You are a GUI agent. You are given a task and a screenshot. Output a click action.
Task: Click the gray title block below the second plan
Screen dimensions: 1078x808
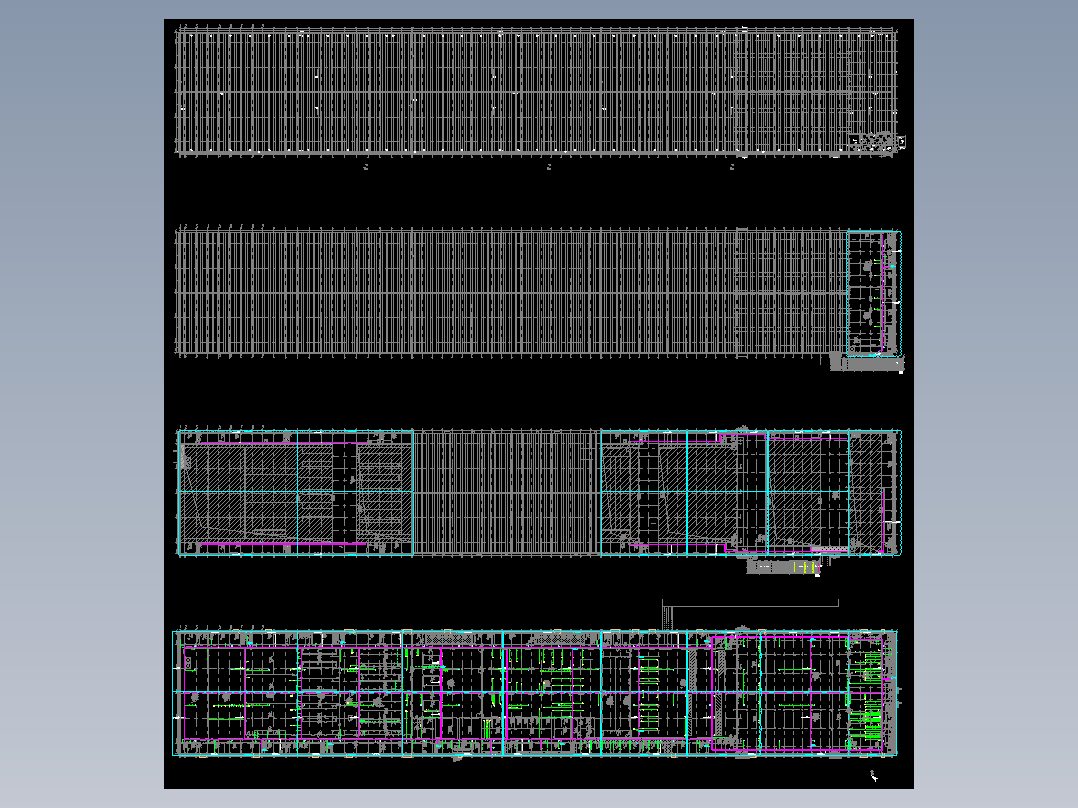867,362
